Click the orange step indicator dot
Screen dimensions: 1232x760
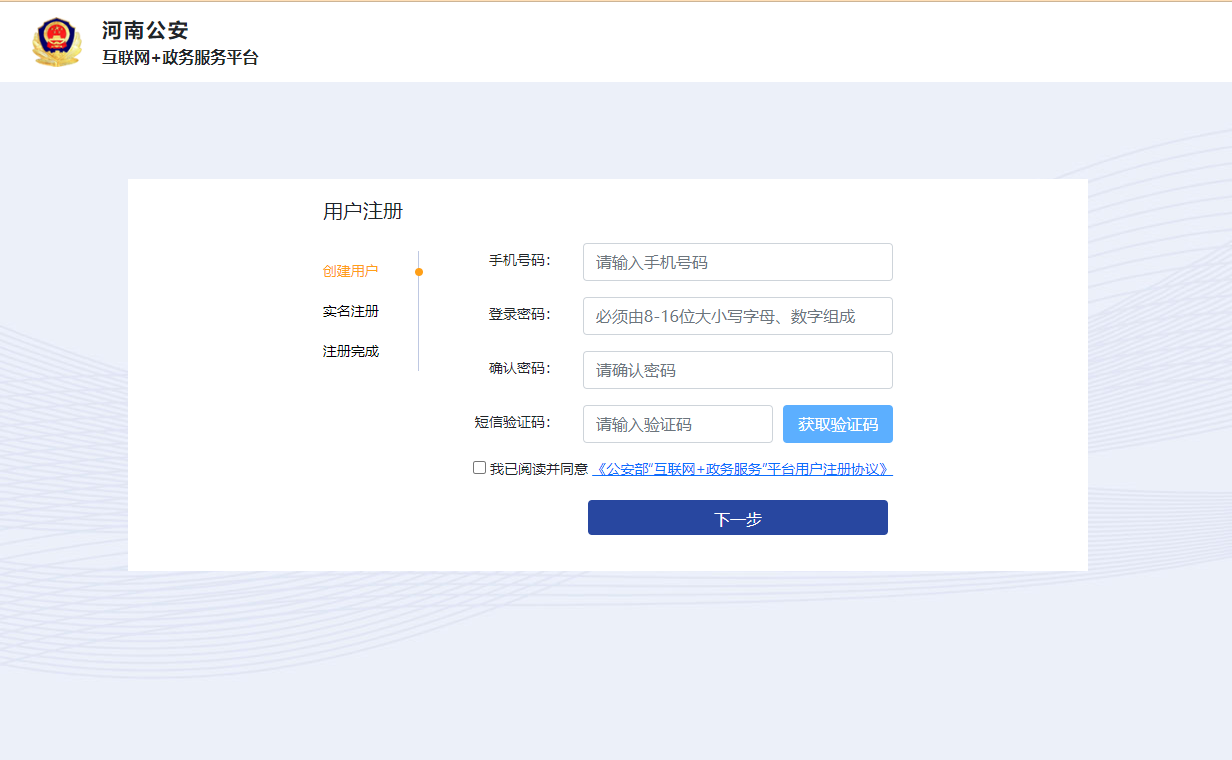tap(419, 272)
